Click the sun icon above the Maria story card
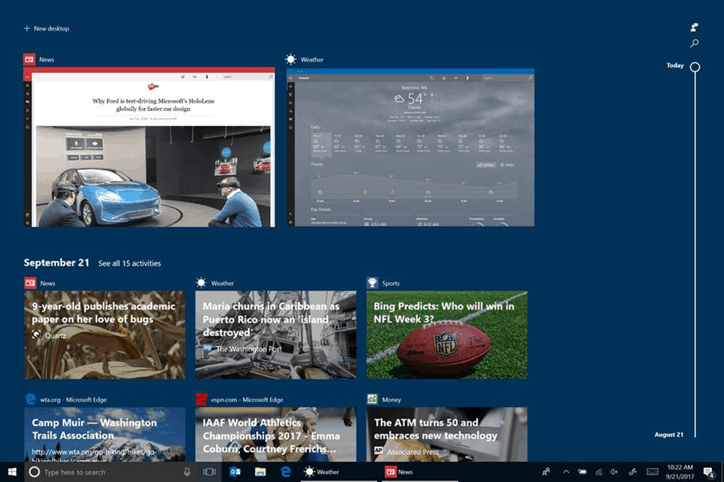 point(201,283)
